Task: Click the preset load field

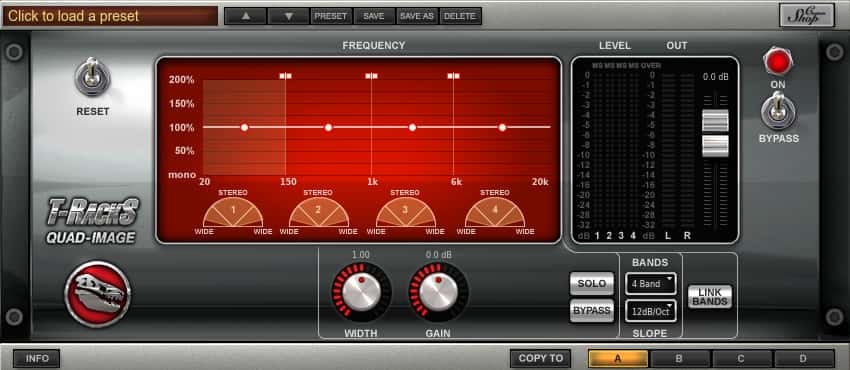Action: [x=110, y=16]
